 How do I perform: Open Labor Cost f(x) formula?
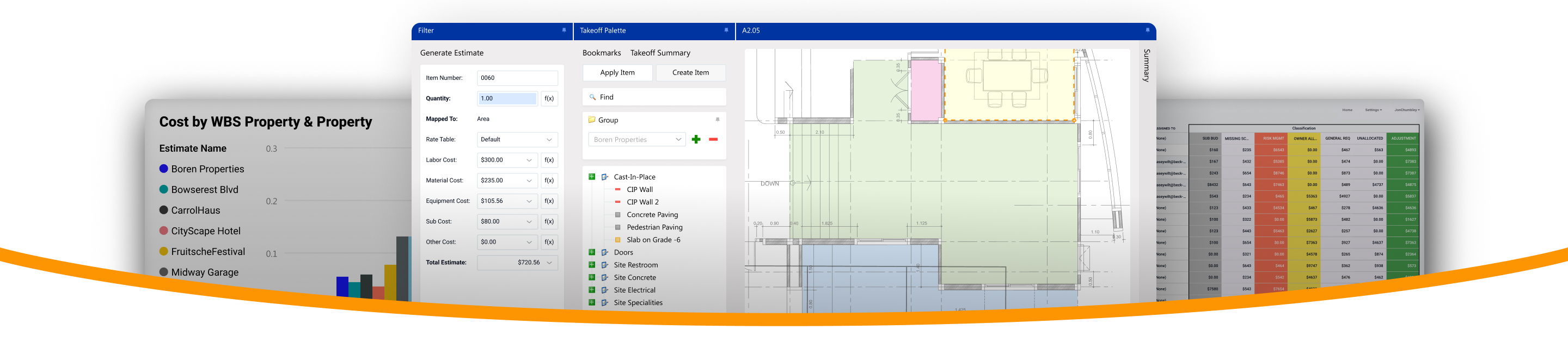point(549,160)
